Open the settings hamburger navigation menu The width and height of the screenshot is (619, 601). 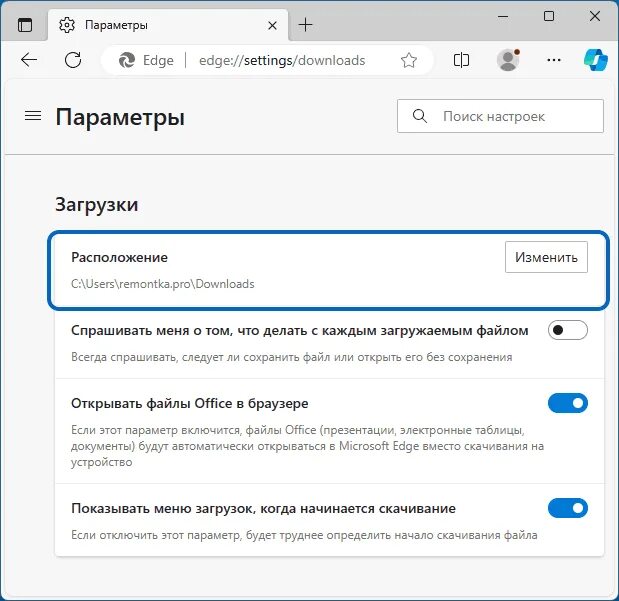point(33,116)
